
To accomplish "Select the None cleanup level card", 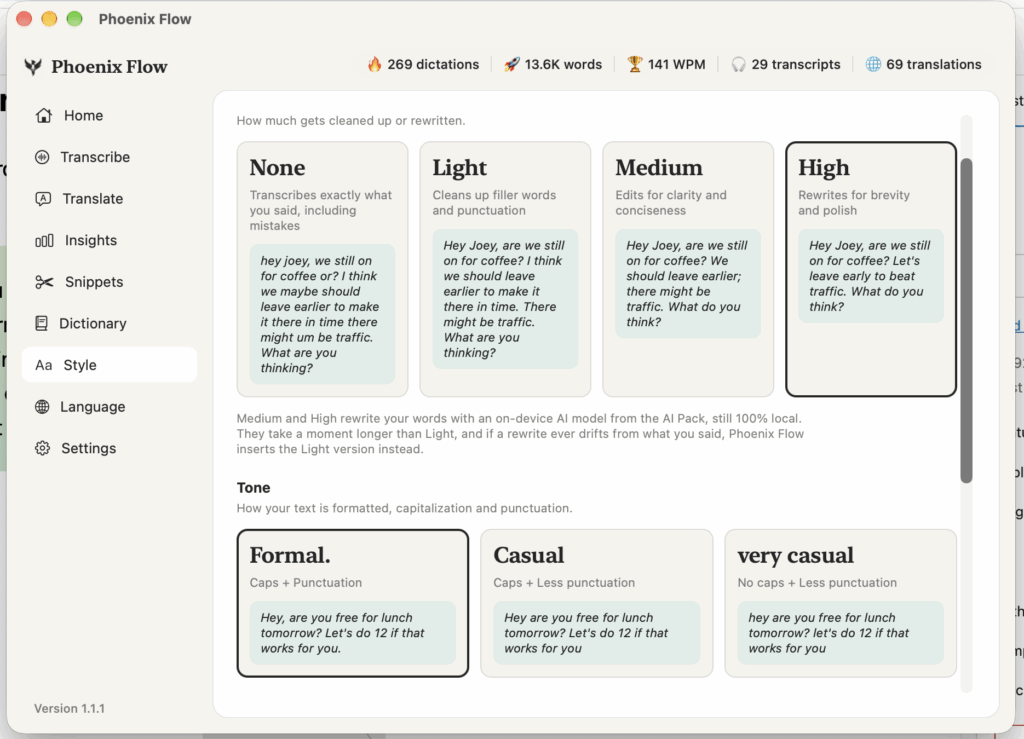I will [x=323, y=269].
